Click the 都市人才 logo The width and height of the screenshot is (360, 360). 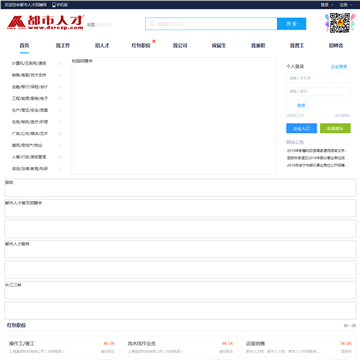tap(45, 23)
